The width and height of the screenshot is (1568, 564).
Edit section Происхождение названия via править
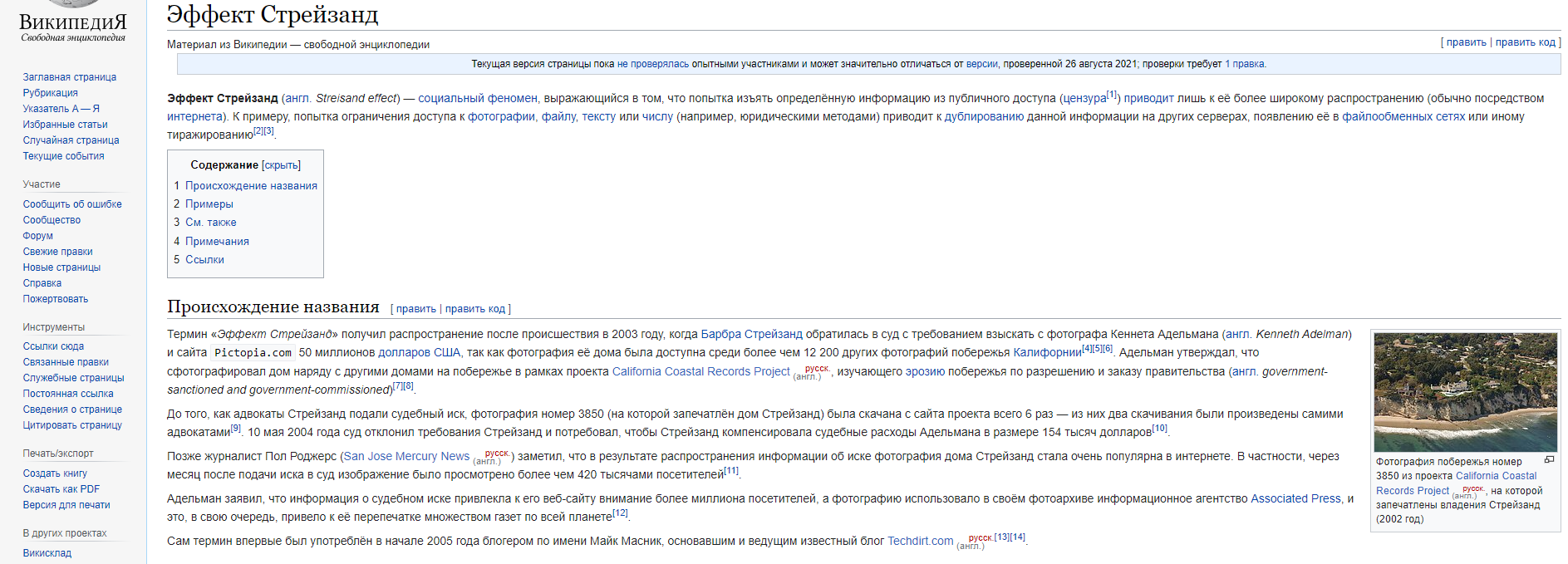coord(415,309)
